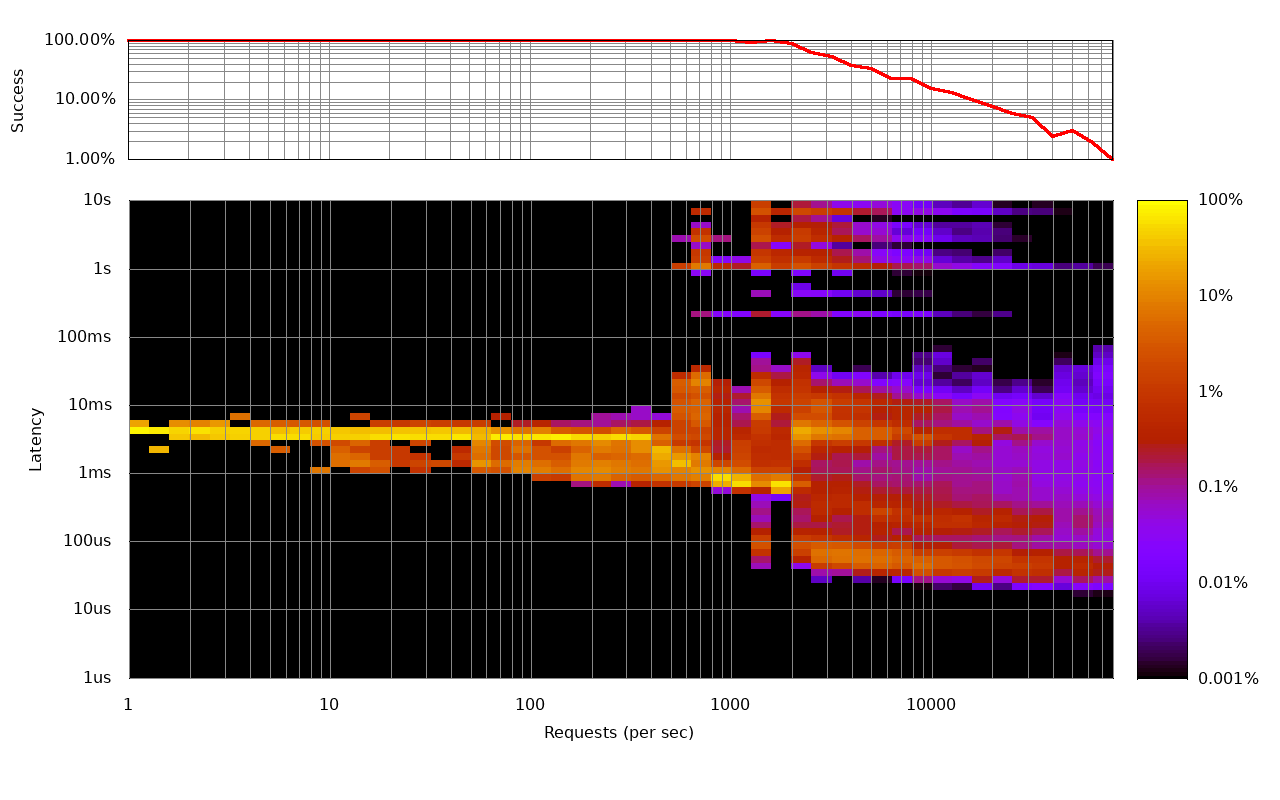Select the 100.00% success tick label

[x=79, y=40]
